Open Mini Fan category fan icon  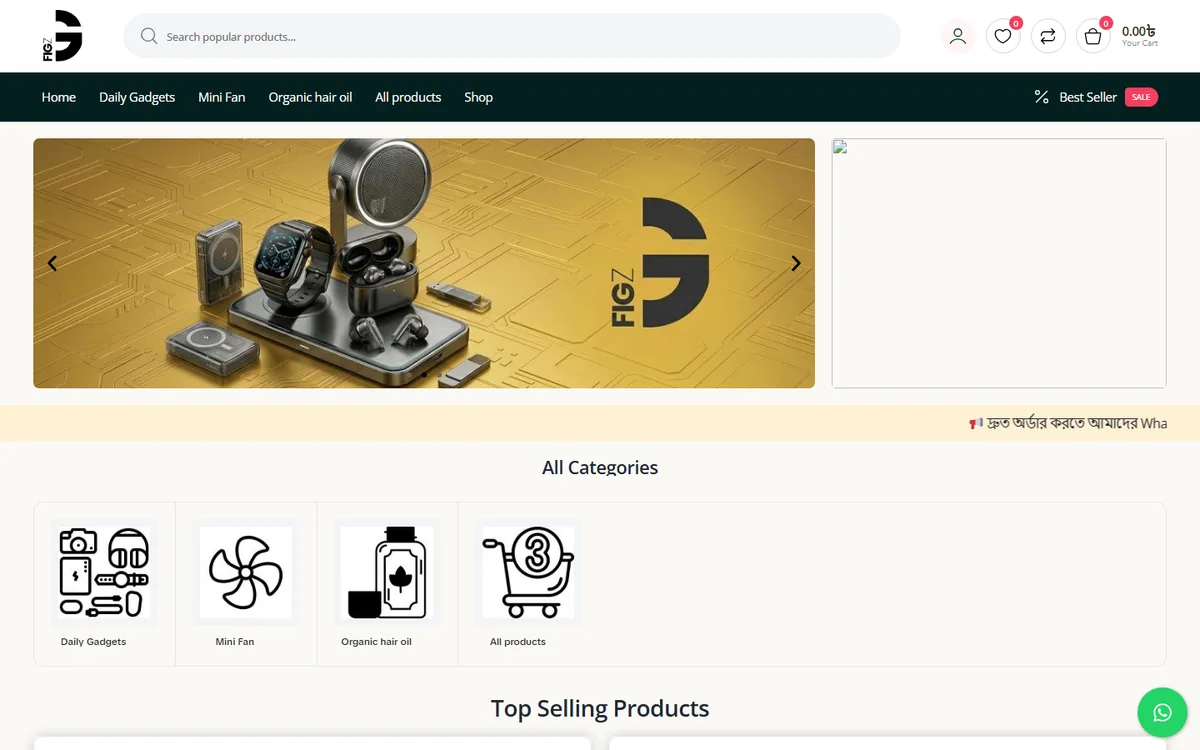click(x=246, y=572)
